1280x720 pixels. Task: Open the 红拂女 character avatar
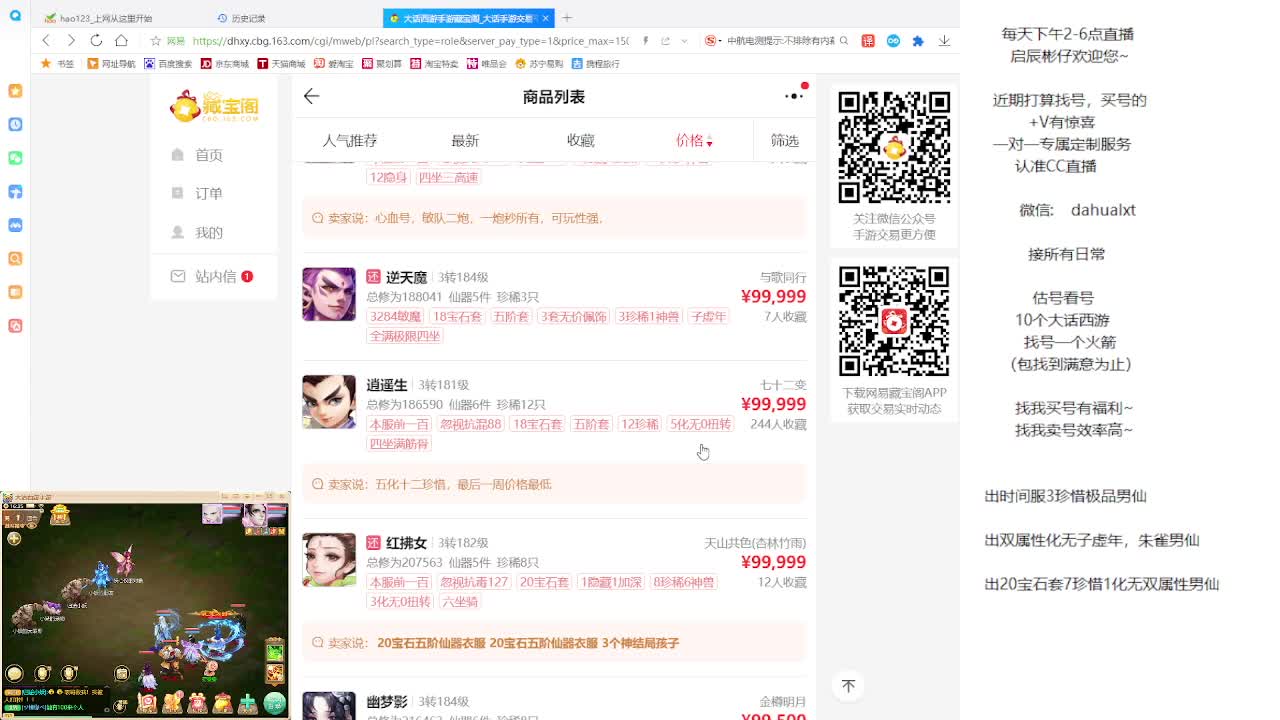tap(329, 560)
